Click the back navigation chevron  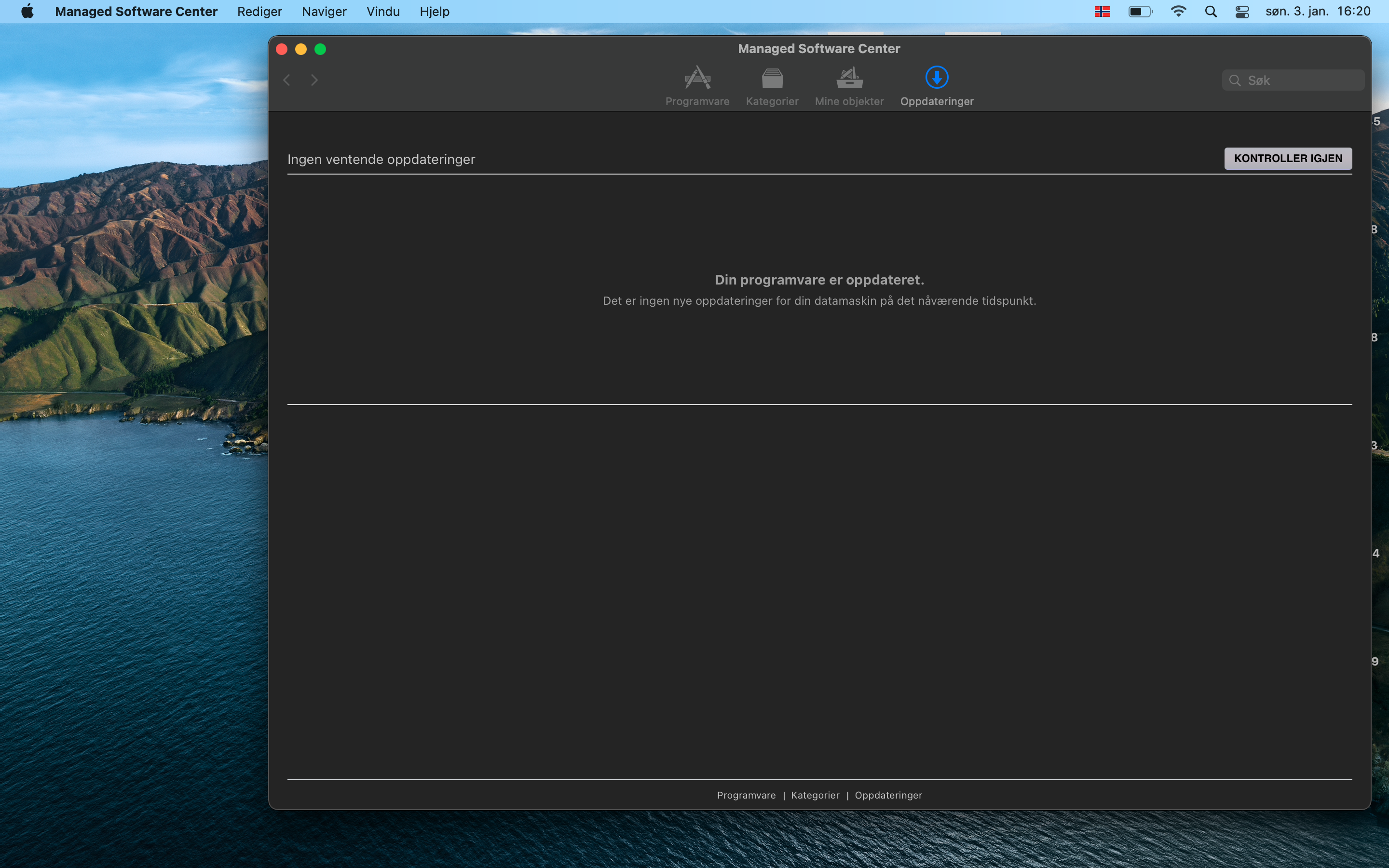pos(287,81)
